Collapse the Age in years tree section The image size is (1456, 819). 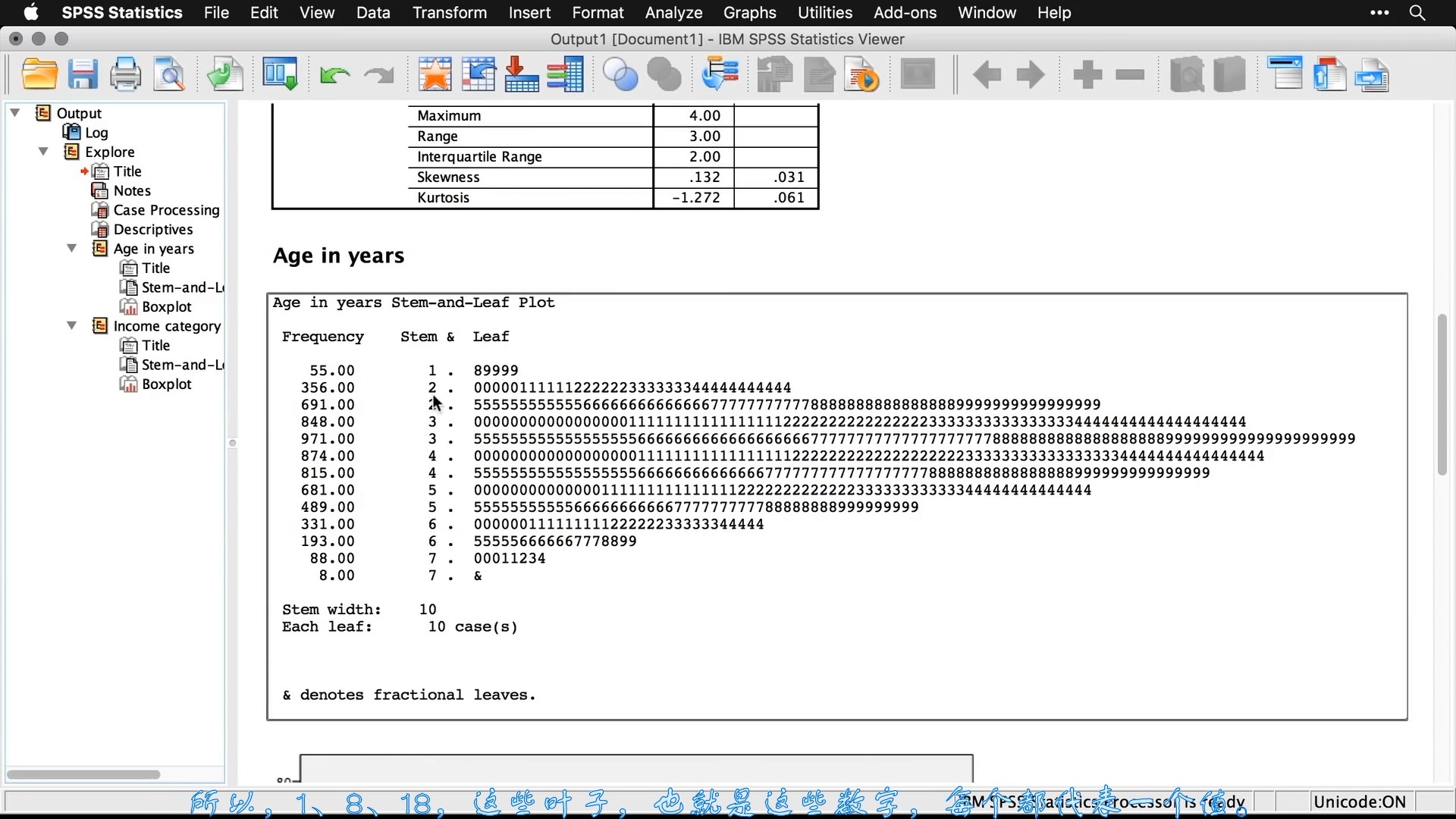[71, 248]
